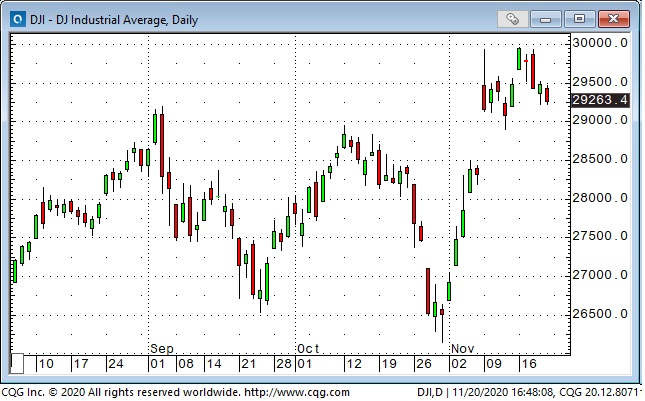Click date label 24 on time axis
Image resolution: width=645 pixels, height=401 pixels.
tap(116, 364)
